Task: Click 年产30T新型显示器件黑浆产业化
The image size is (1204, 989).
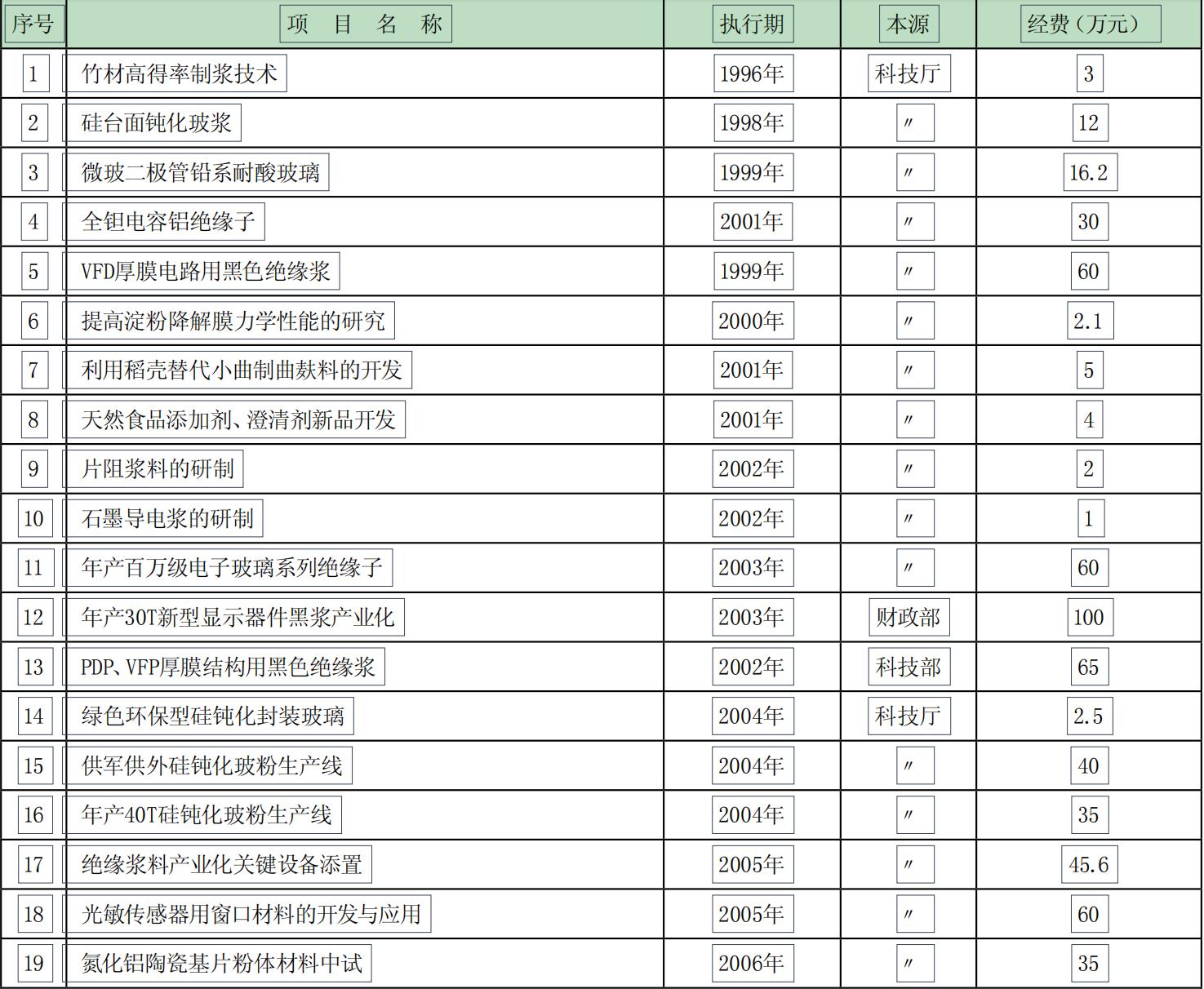Action: tap(234, 617)
